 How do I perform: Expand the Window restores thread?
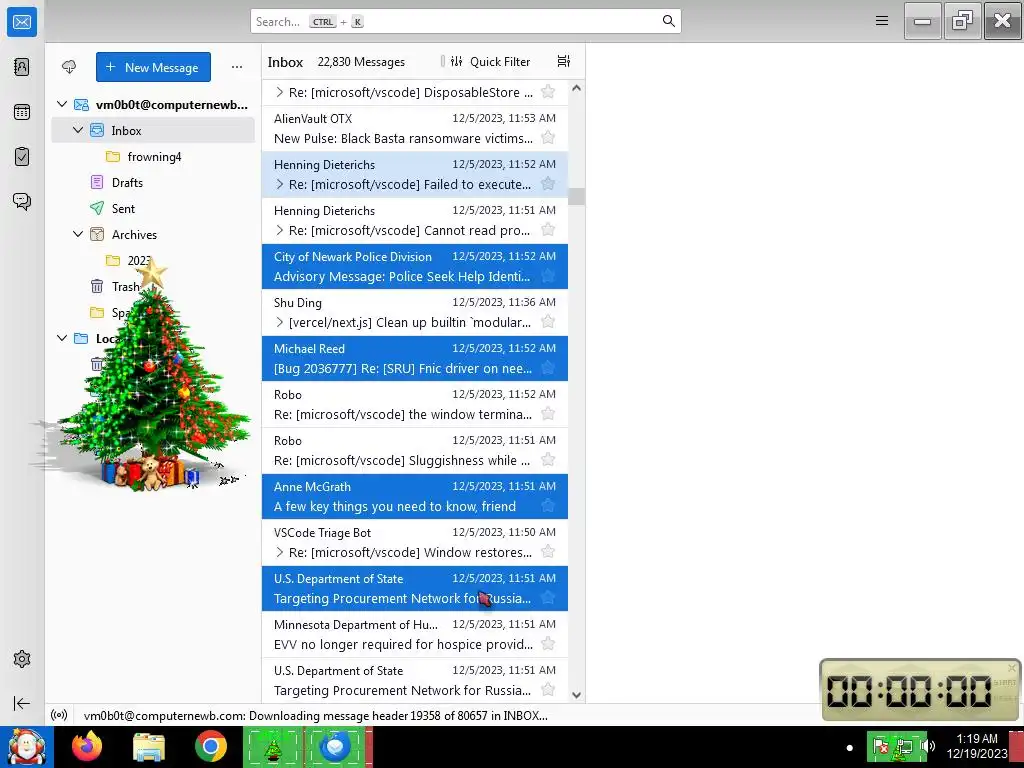coord(280,552)
